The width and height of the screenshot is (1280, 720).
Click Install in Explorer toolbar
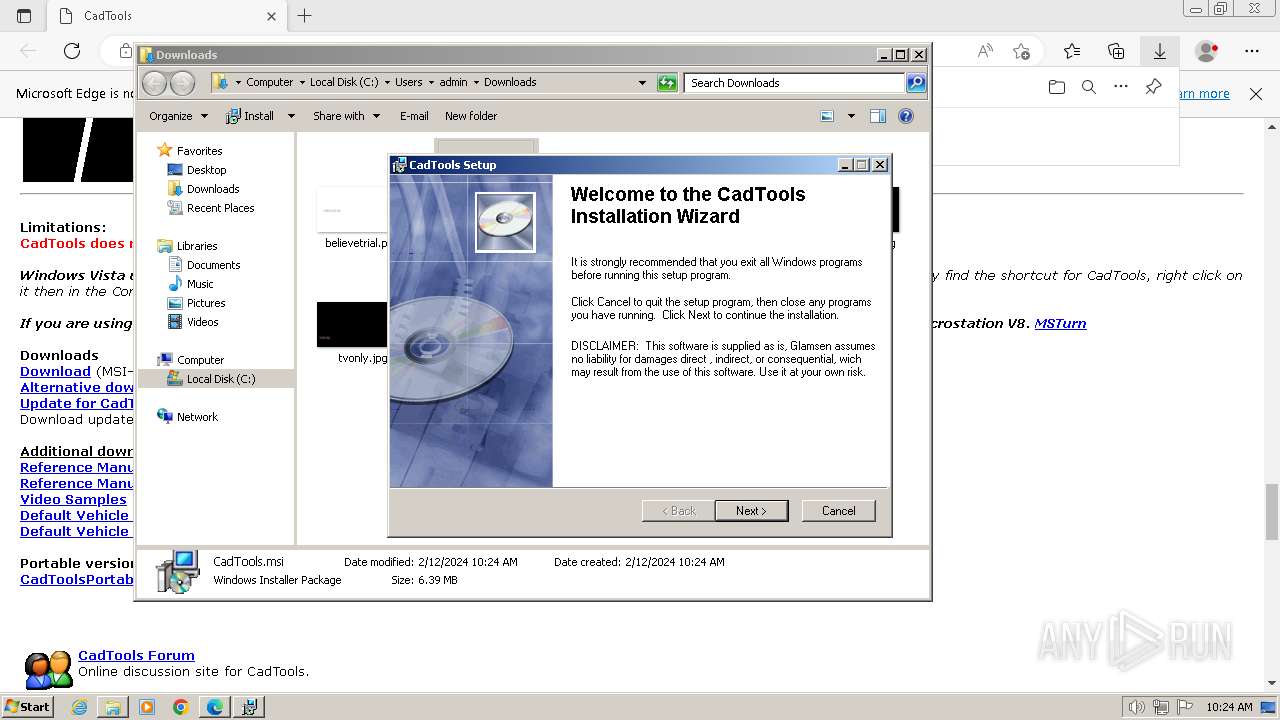pyautogui.click(x=250, y=116)
